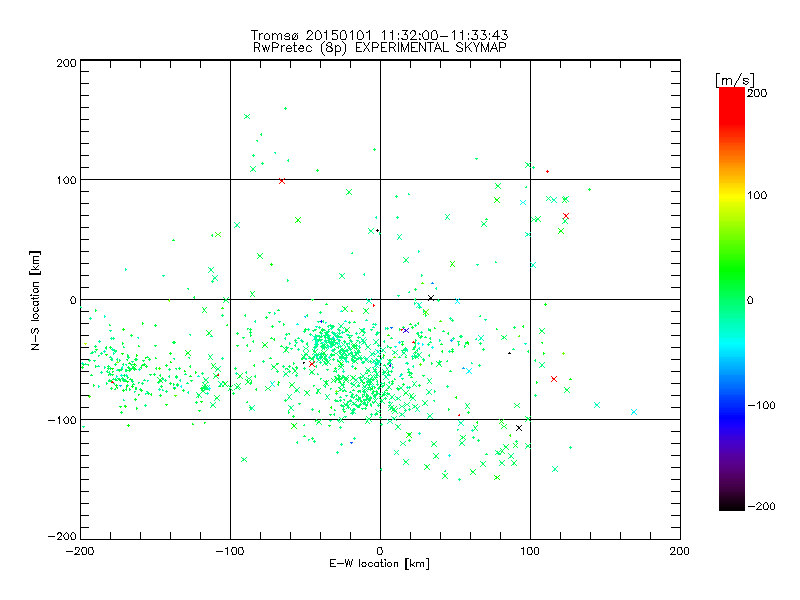
Task: Select the N-S axis '-100' tick label
Action: (62, 420)
